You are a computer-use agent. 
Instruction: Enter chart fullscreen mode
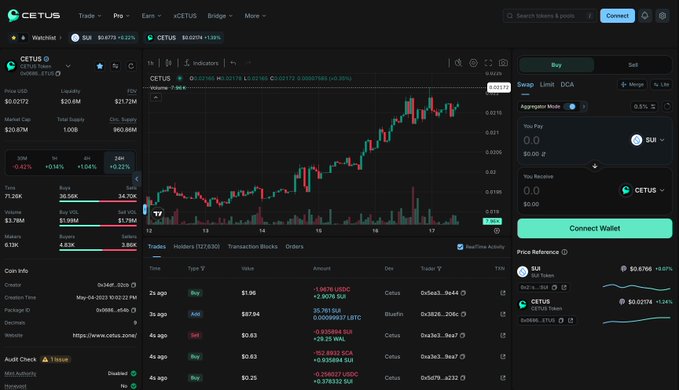click(488, 63)
